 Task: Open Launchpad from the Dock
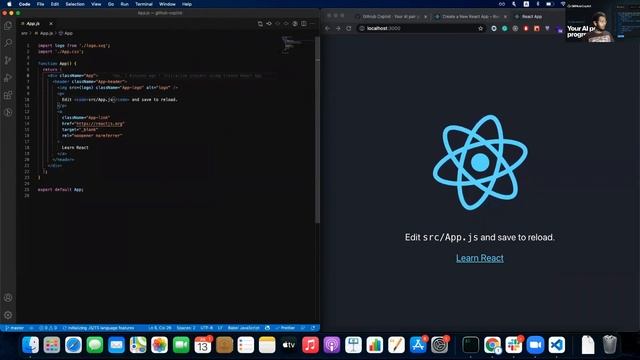52,345
